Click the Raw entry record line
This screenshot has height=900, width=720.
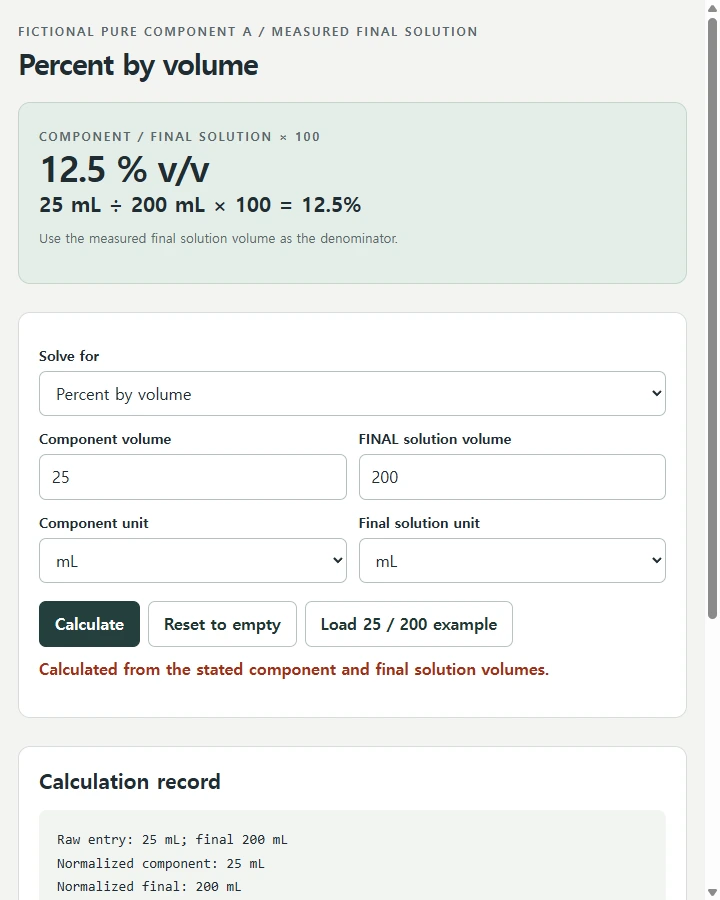point(172,840)
